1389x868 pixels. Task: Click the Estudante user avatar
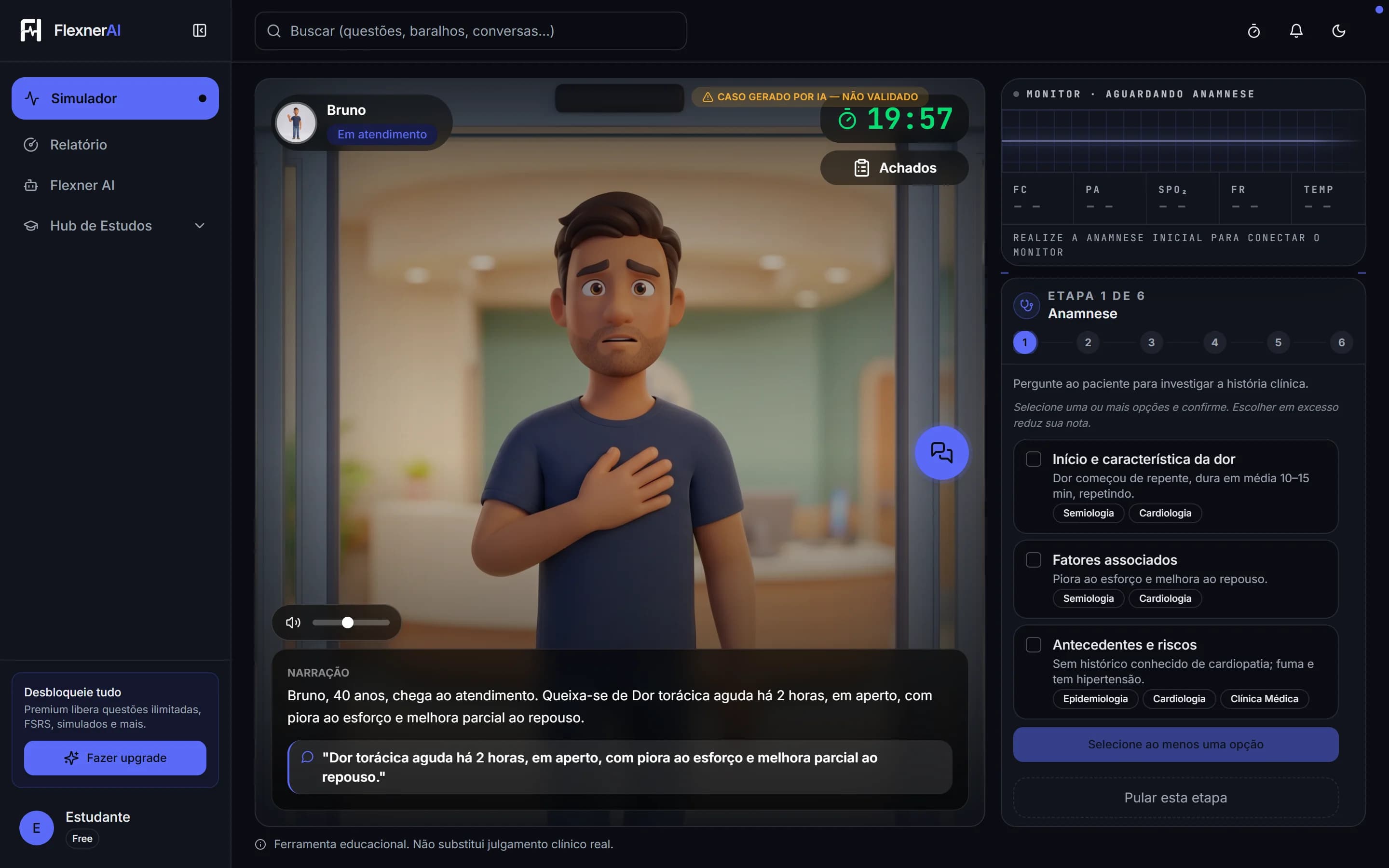36,827
